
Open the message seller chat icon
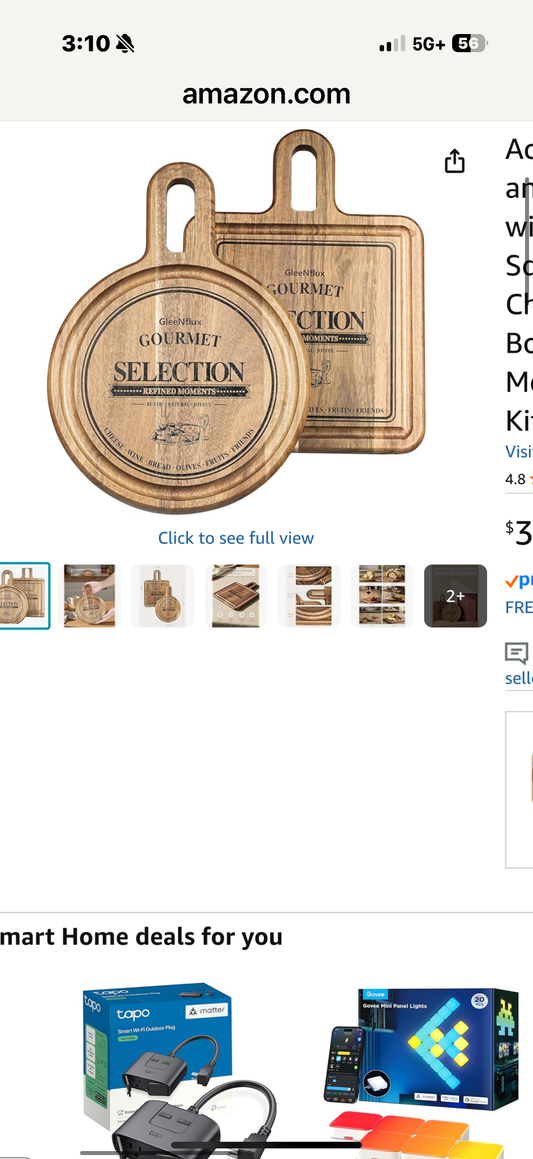click(x=516, y=653)
